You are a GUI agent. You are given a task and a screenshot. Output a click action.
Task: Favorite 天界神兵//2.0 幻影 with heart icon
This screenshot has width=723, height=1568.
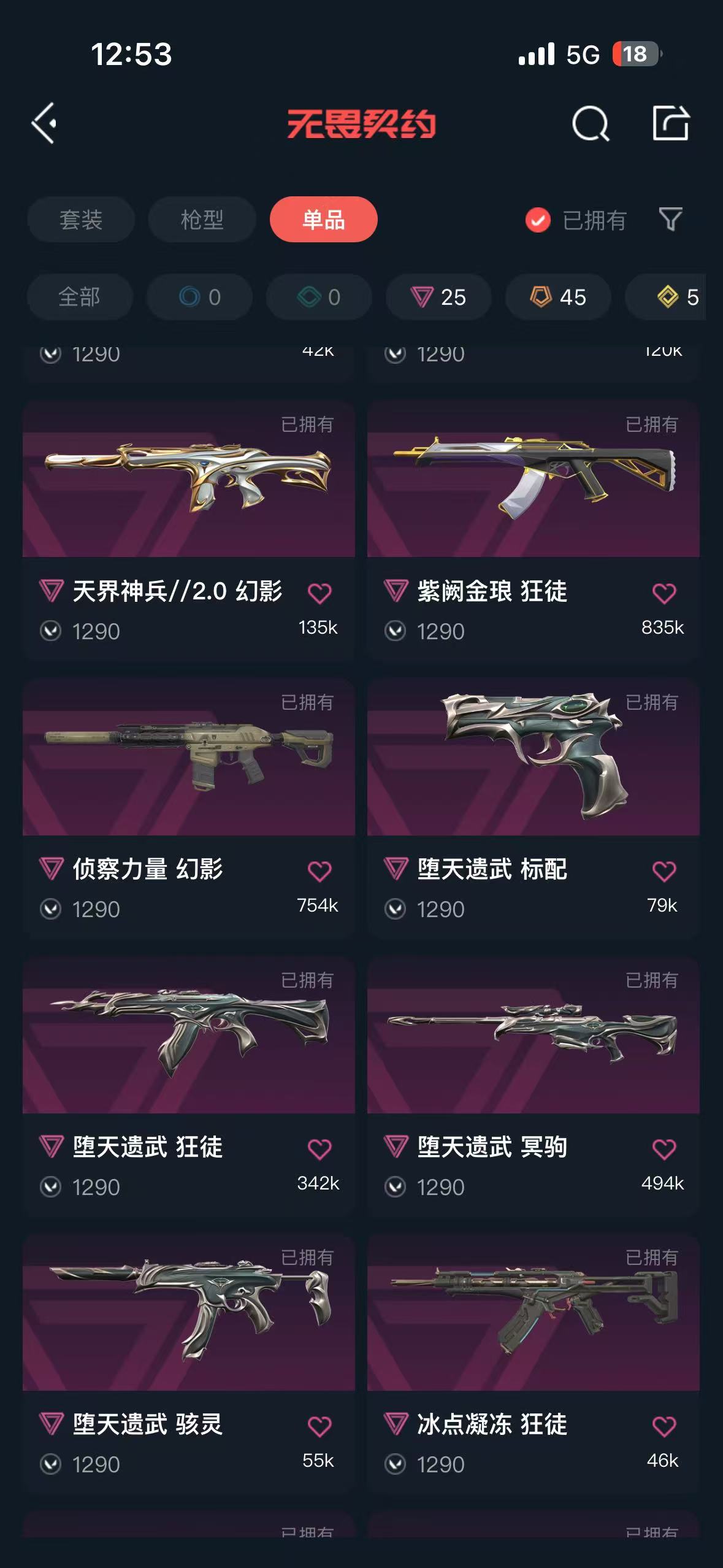click(319, 593)
